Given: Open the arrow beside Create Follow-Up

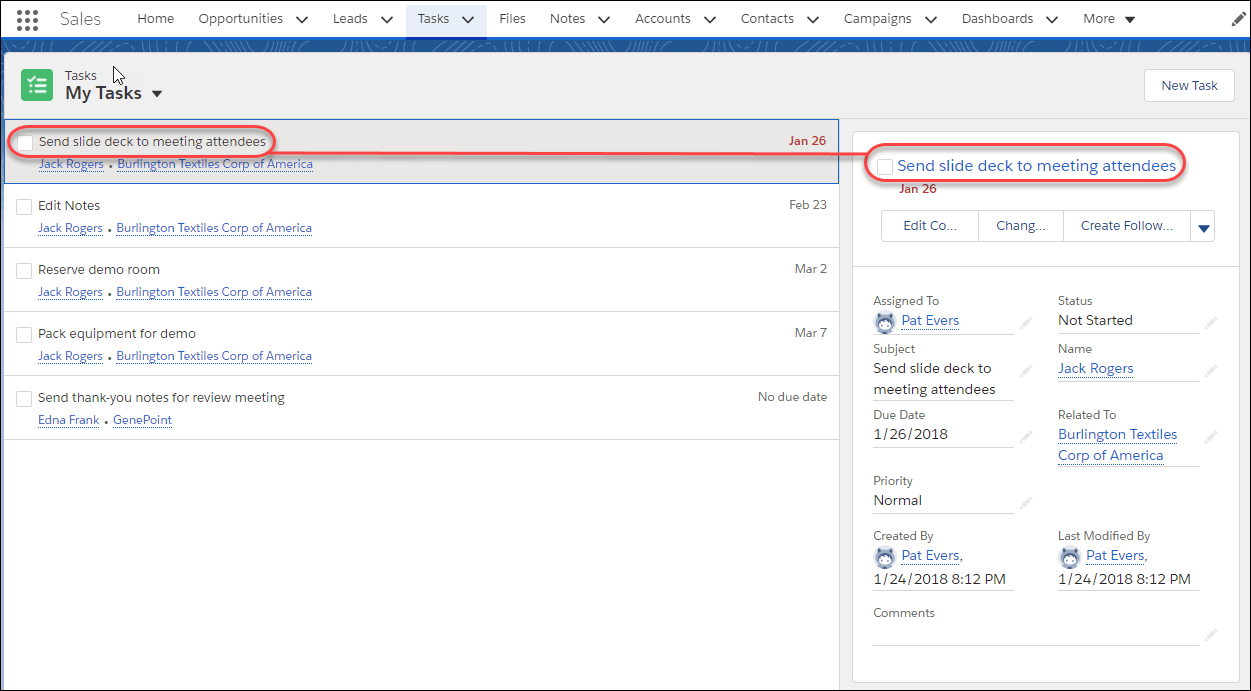Looking at the screenshot, I should pyautogui.click(x=1203, y=225).
